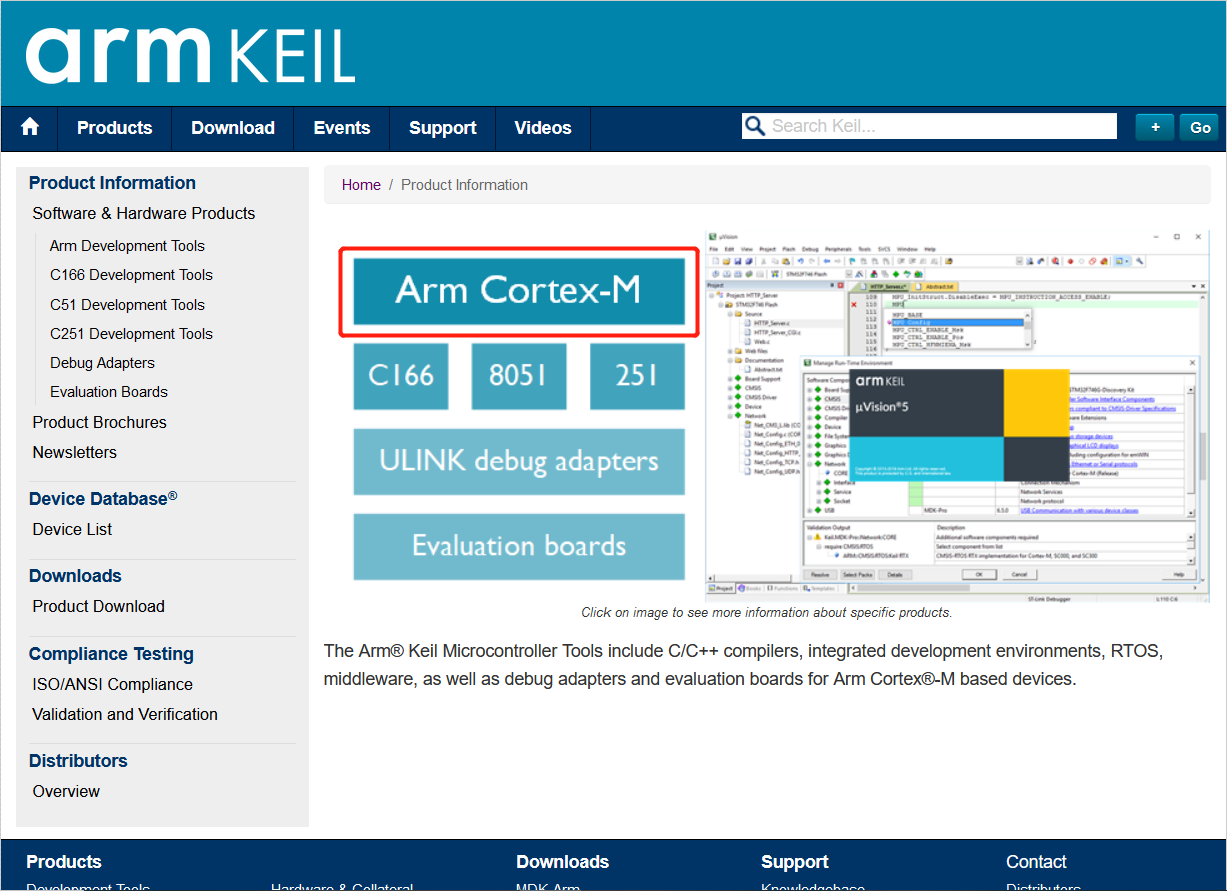Image resolution: width=1227 pixels, height=891 pixels.
Task: Open Downloads heading in sidebar
Action: [x=75, y=576]
